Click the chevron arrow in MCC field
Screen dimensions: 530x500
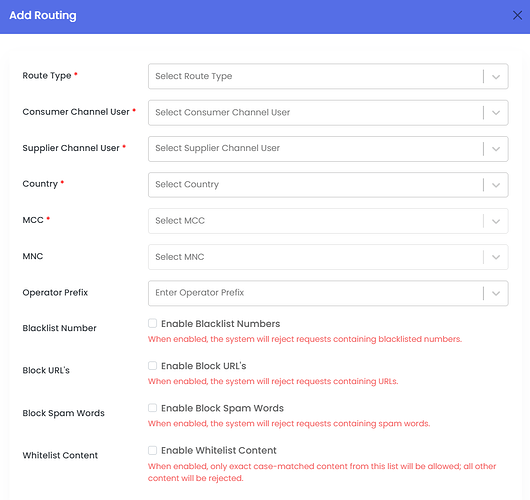pos(496,221)
